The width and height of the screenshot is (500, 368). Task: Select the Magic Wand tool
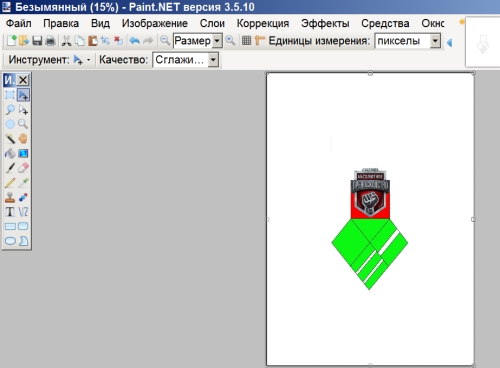10,139
